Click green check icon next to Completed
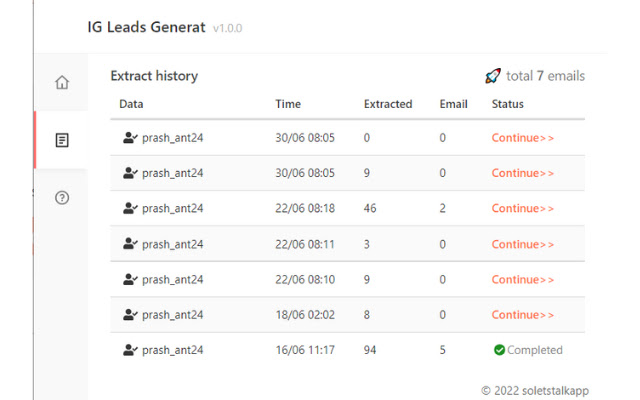Image resolution: width=640 pixels, height=400 pixels. click(x=499, y=350)
